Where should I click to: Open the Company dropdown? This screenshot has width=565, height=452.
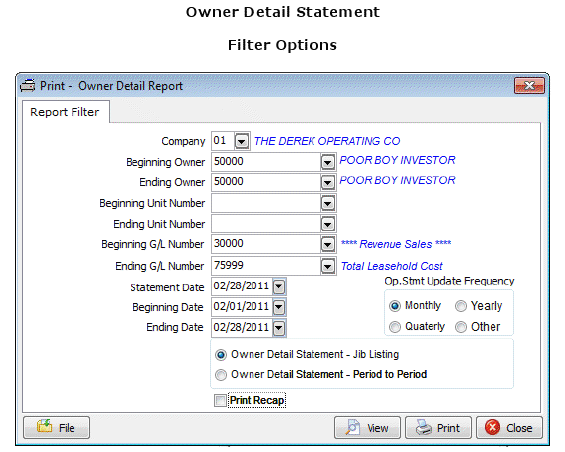click(x=242, y=141)
